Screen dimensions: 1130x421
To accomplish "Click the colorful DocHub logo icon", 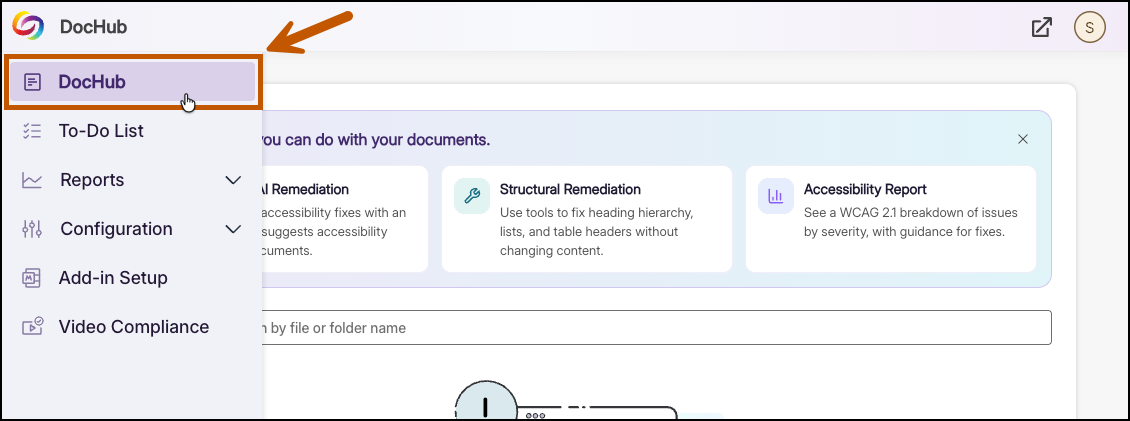I will [x=28, y=27].
